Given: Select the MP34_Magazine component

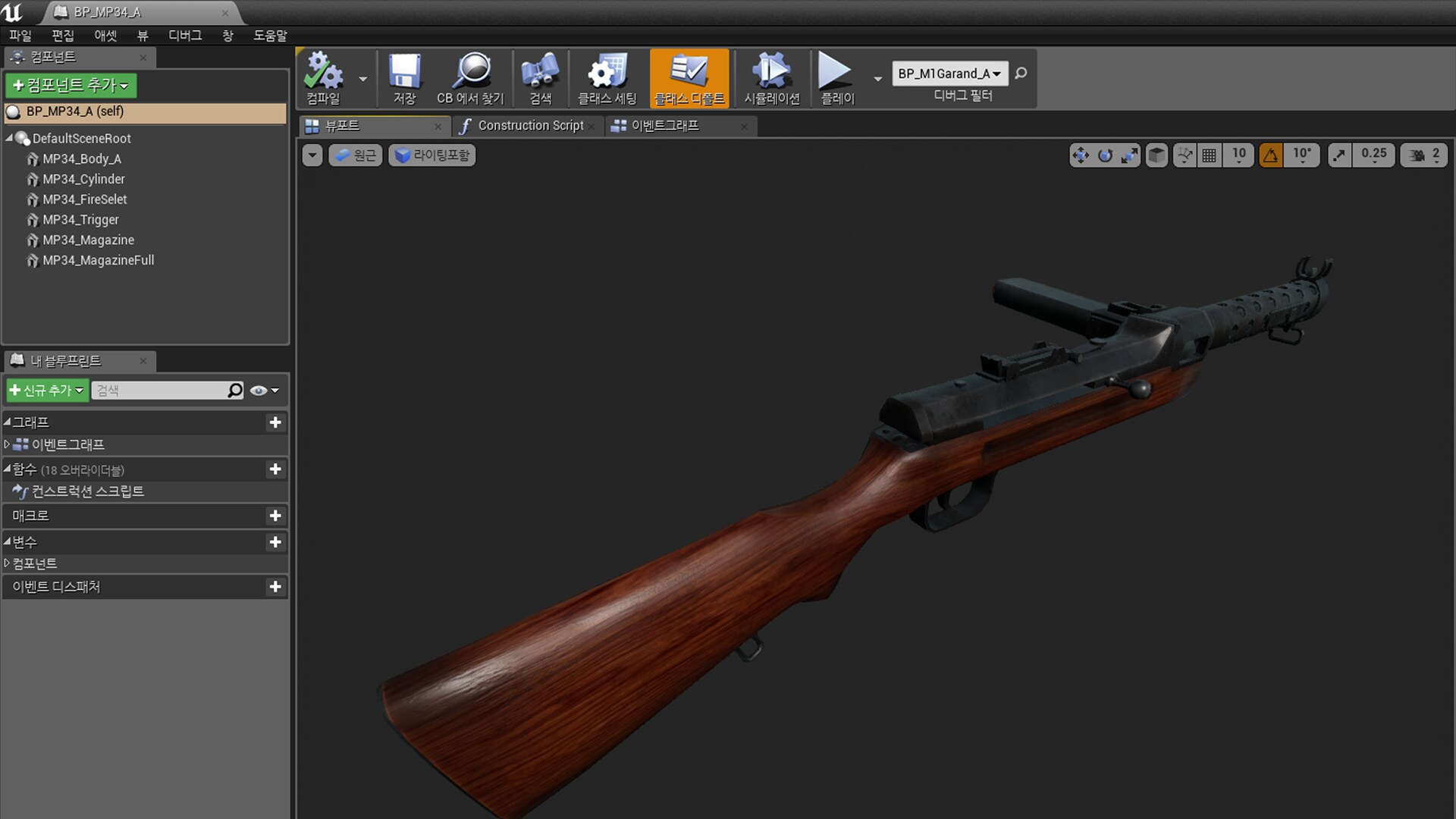Looking at the screenshot, I should 87,240.
